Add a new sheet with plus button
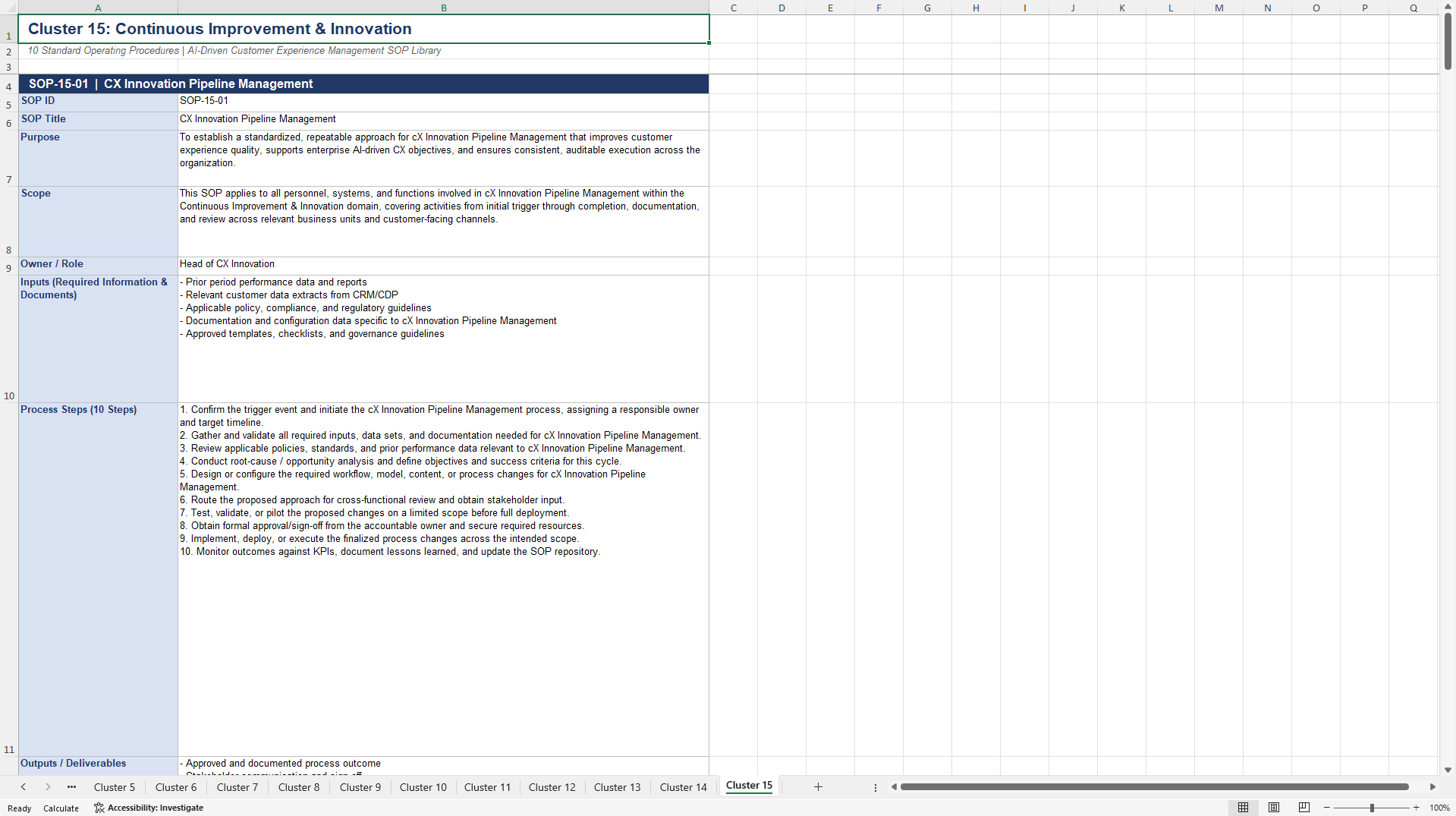This screenshot has width=1456, height=816. [818, 787]
